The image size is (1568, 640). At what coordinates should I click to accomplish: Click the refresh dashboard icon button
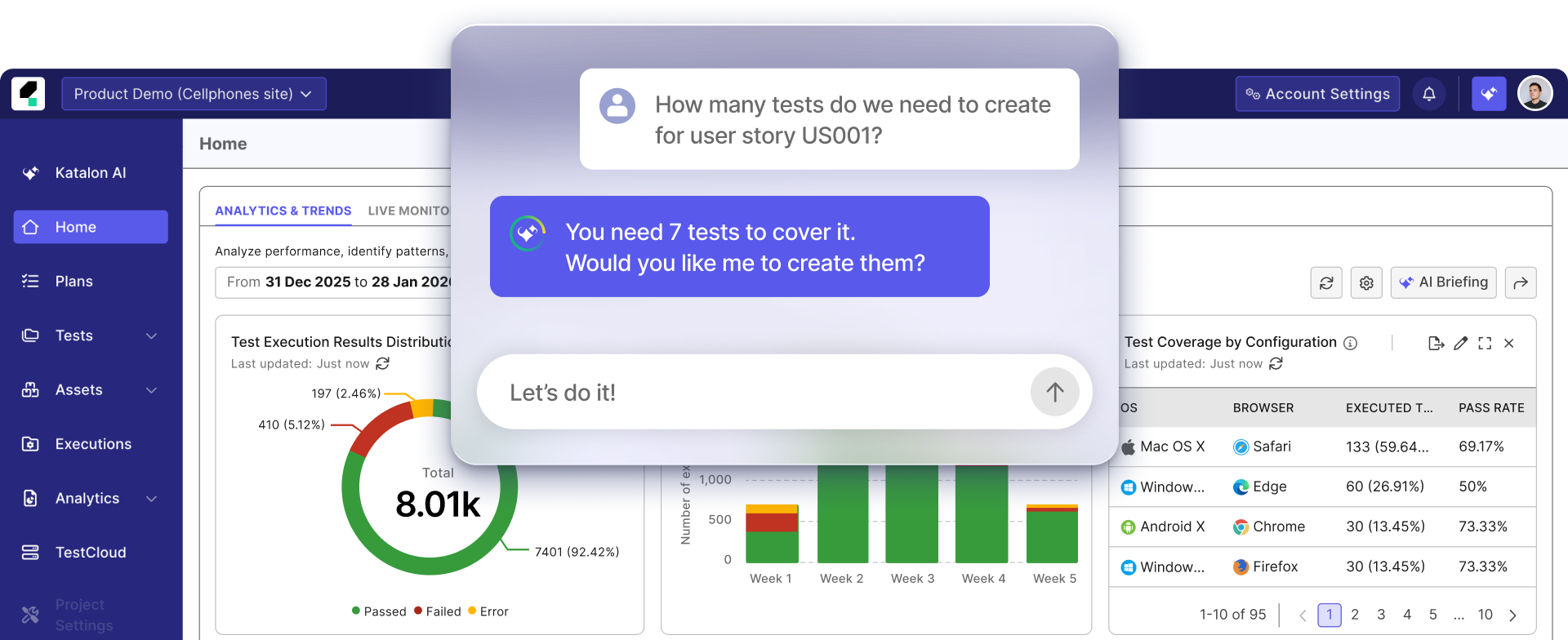click(x=1326, y=282)
